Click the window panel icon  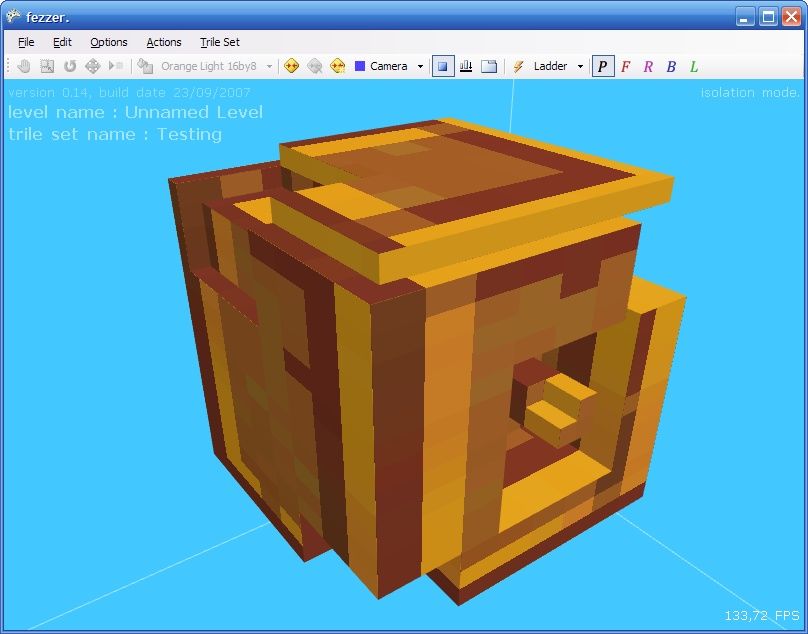coord(489,66)
